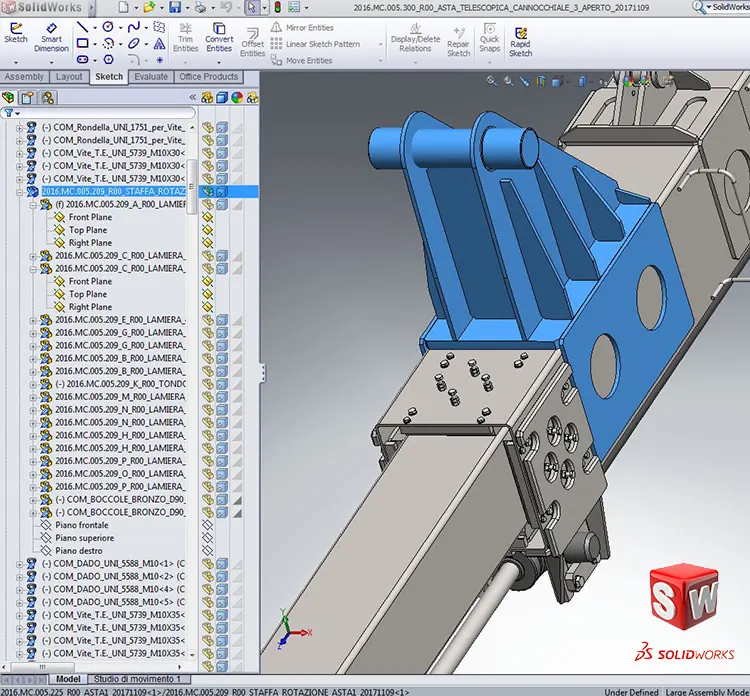
Task: Click the Options checklist icon
Action: click(294, 7)
